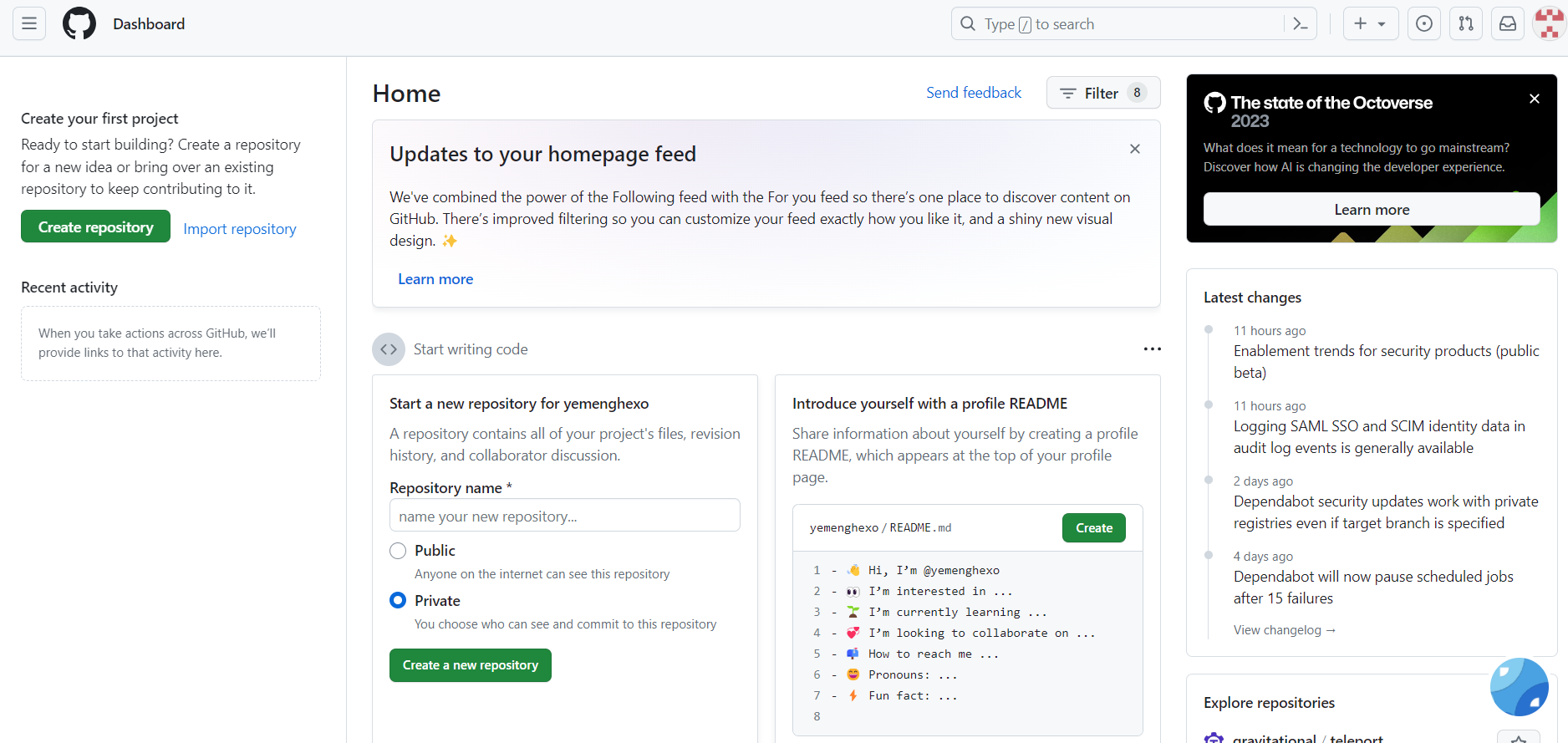
Task: Select the Private repository option
Action: [x=398, y=601]
